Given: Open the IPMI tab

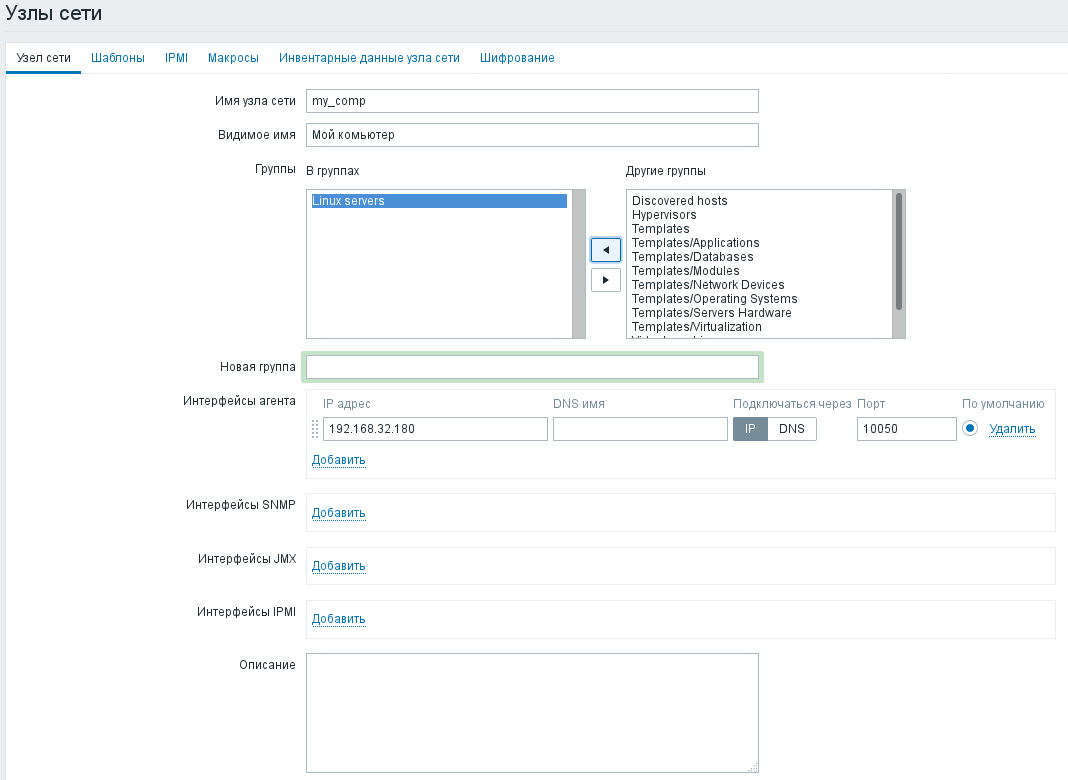Looking at the screenshot, I should 176,58.
